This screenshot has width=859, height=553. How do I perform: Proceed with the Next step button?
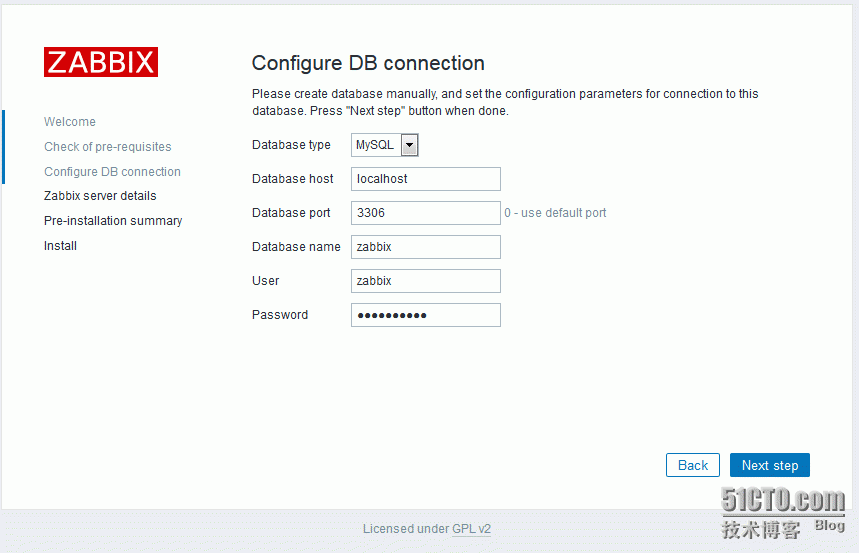770,465
